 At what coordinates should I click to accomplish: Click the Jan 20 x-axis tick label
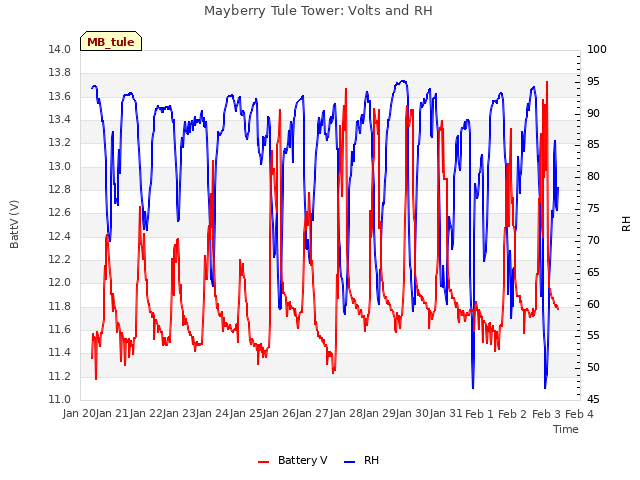click(79, 413)
